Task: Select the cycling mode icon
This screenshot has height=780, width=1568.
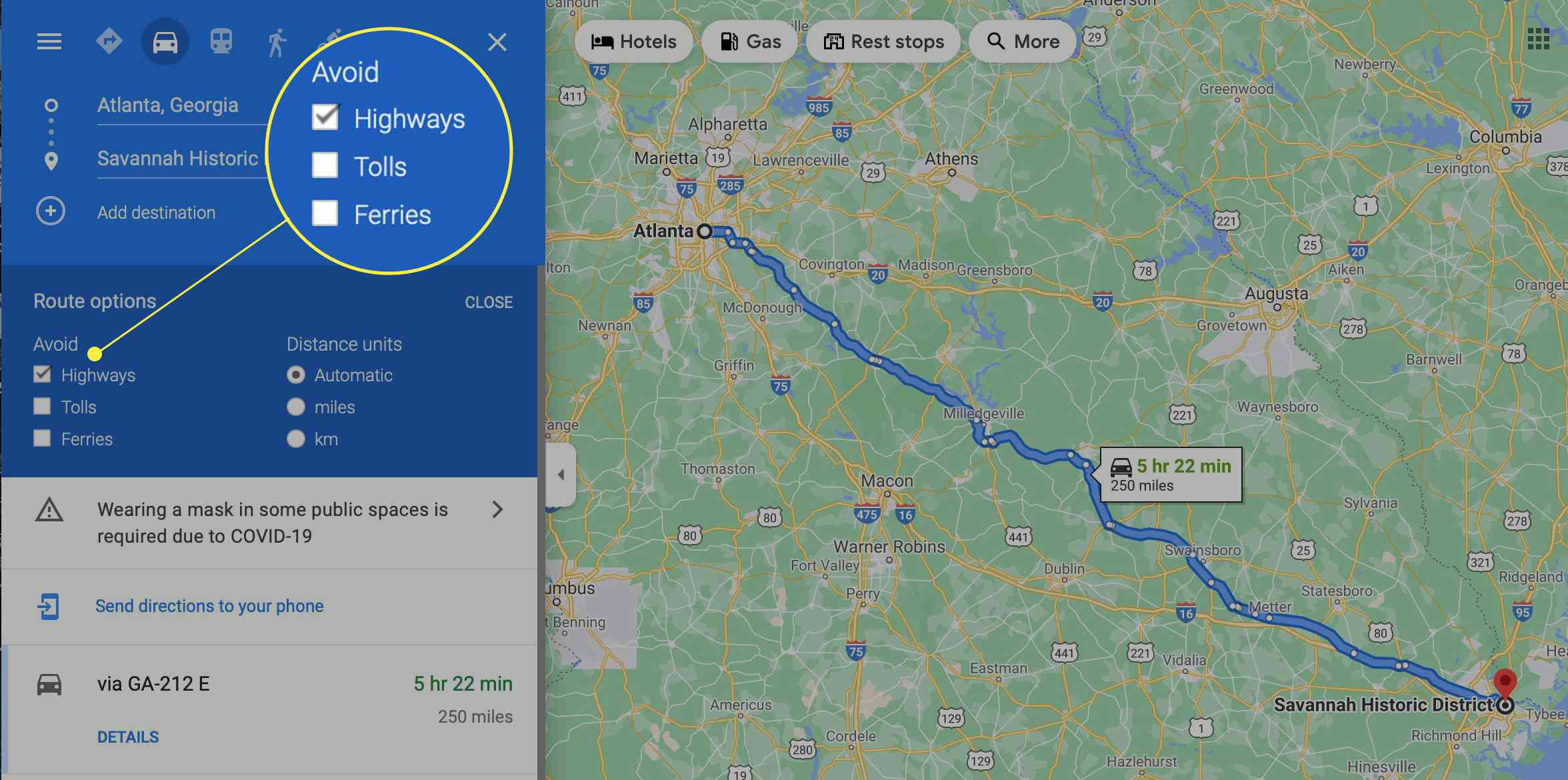Action: tap(330, 40)
